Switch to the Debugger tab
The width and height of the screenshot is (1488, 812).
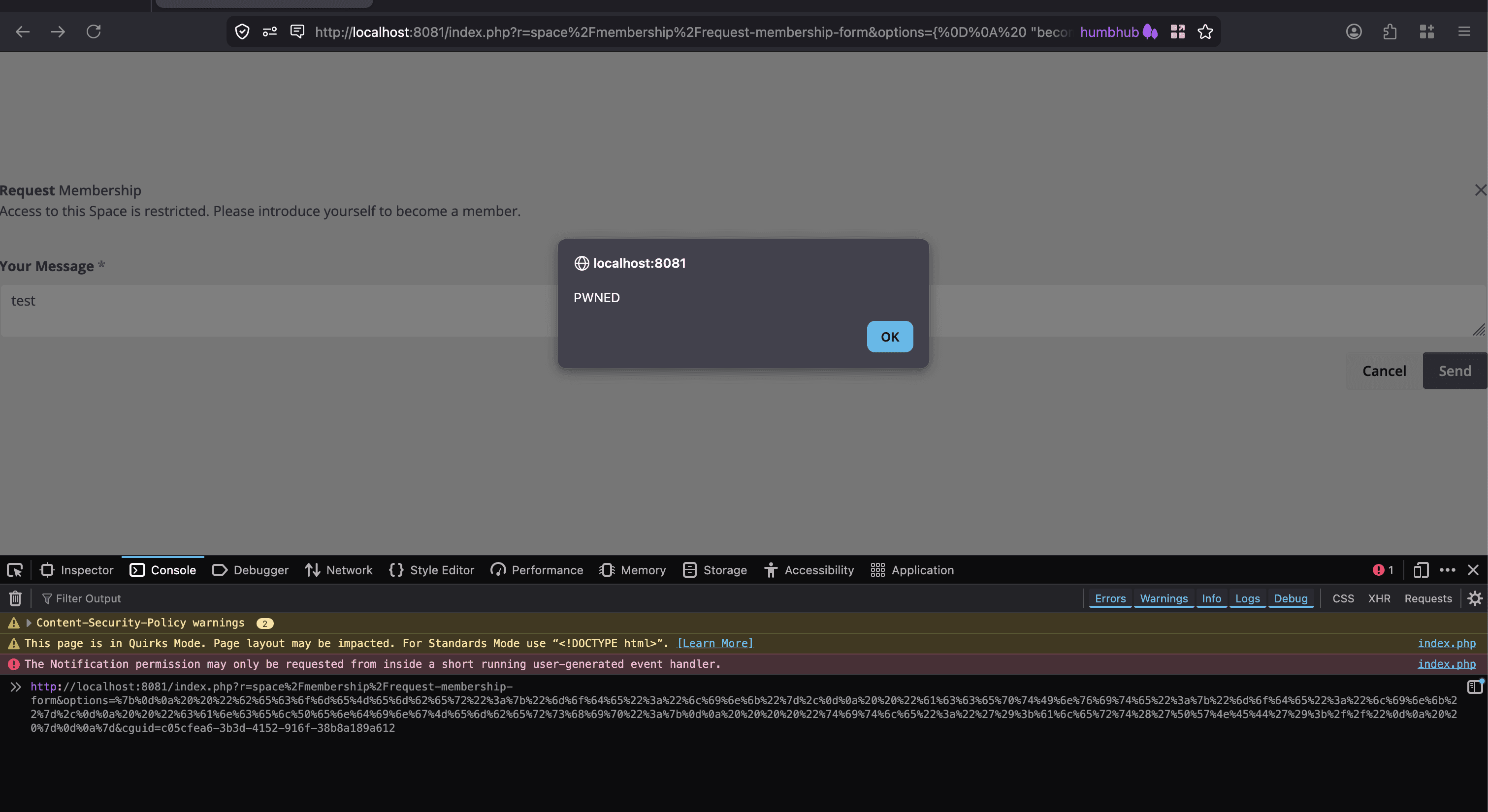(x=250, y=570)
